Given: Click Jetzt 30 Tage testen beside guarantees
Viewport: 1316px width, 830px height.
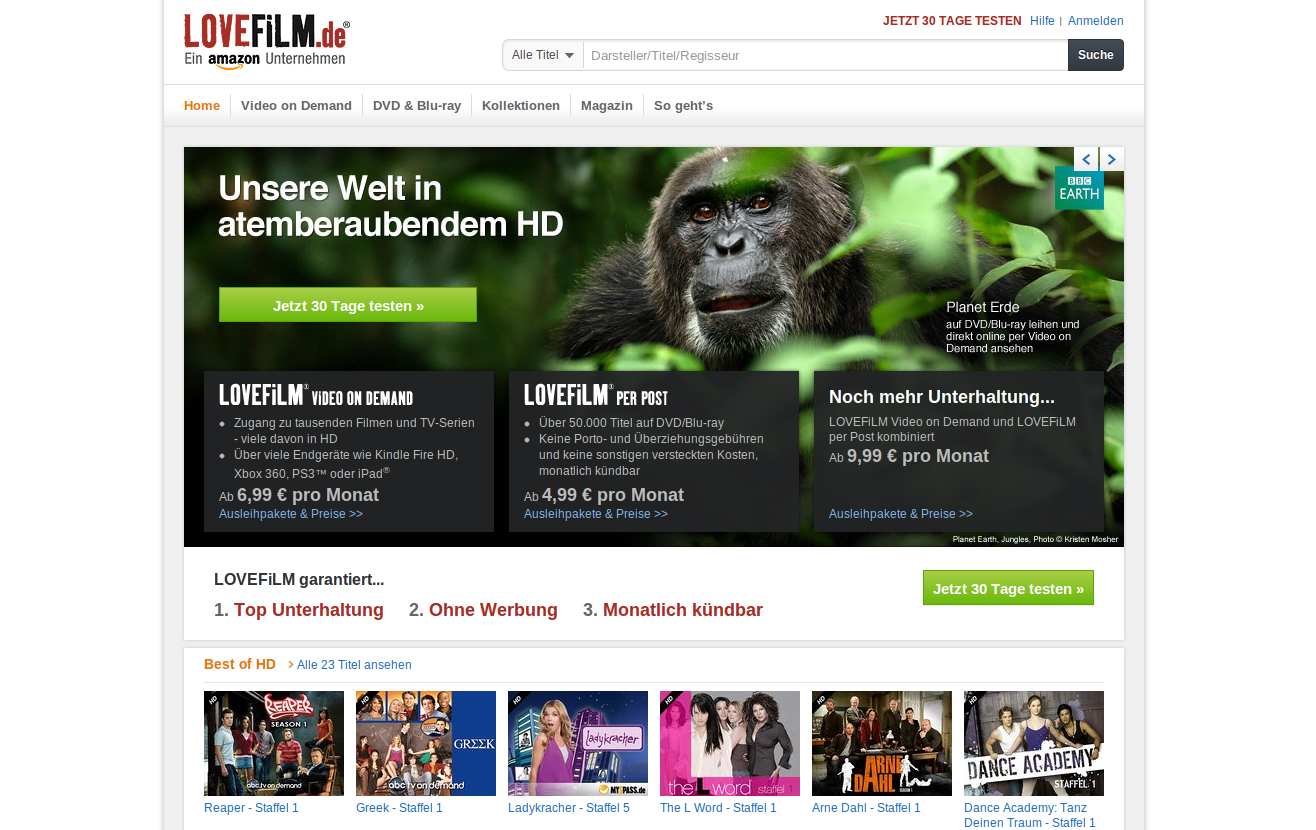Looking at the screenshot, I should tap(1008, 588).
